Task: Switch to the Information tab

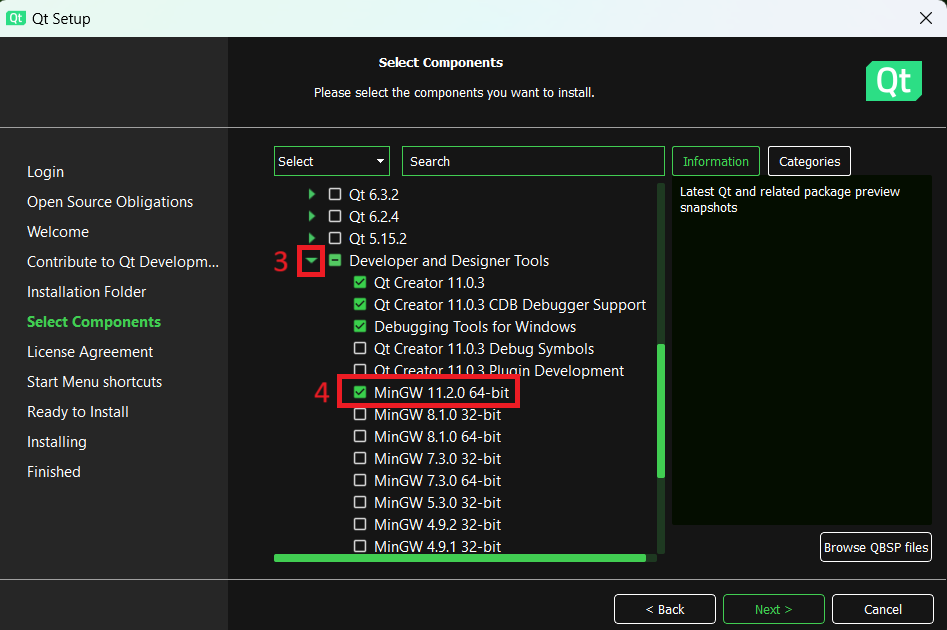Action: click(x=716, y=161)
